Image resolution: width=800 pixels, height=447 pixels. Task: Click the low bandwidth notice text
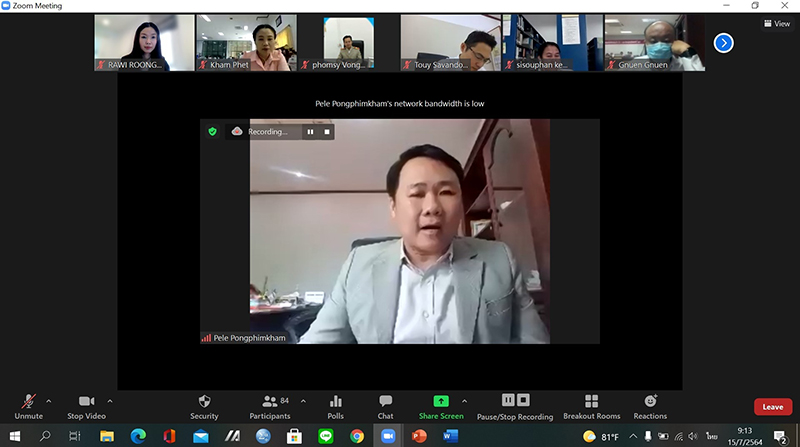coord(399,104)
